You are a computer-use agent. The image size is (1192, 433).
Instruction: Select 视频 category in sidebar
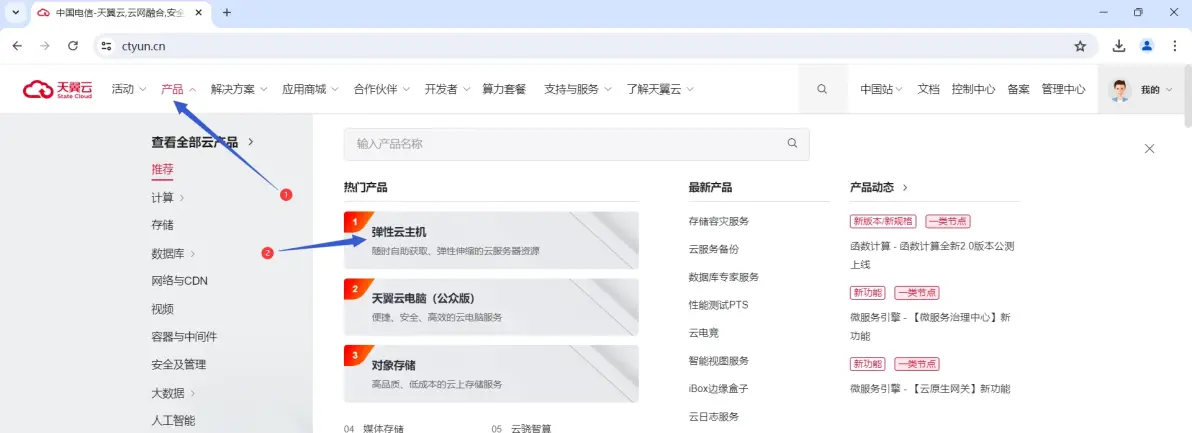pos(162,309)
